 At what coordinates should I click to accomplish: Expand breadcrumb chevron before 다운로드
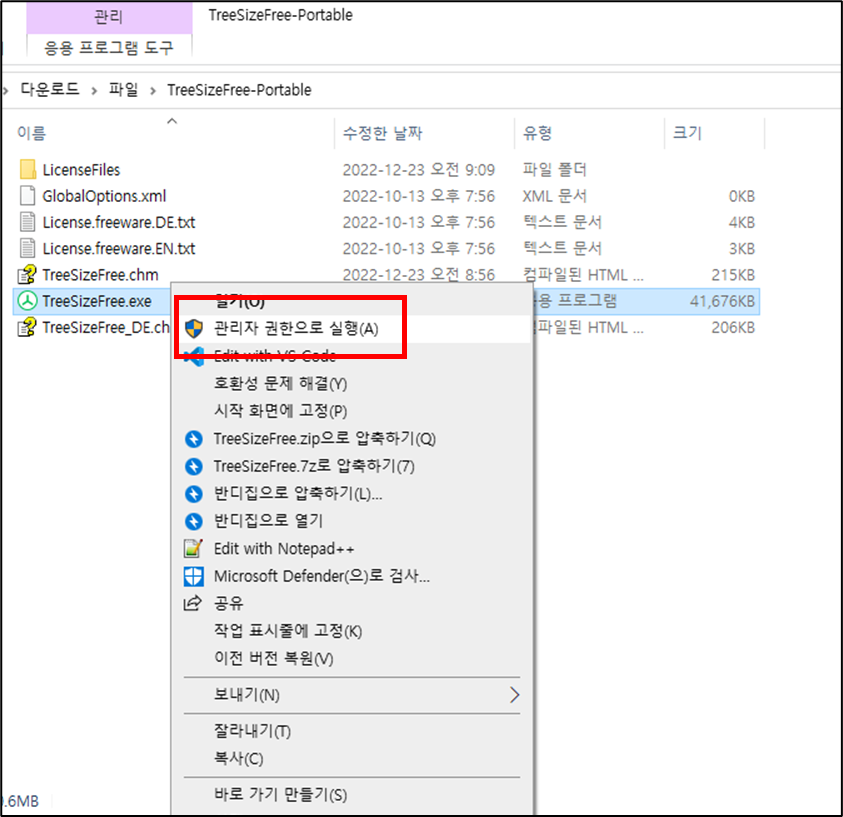[x=5, y=91]
